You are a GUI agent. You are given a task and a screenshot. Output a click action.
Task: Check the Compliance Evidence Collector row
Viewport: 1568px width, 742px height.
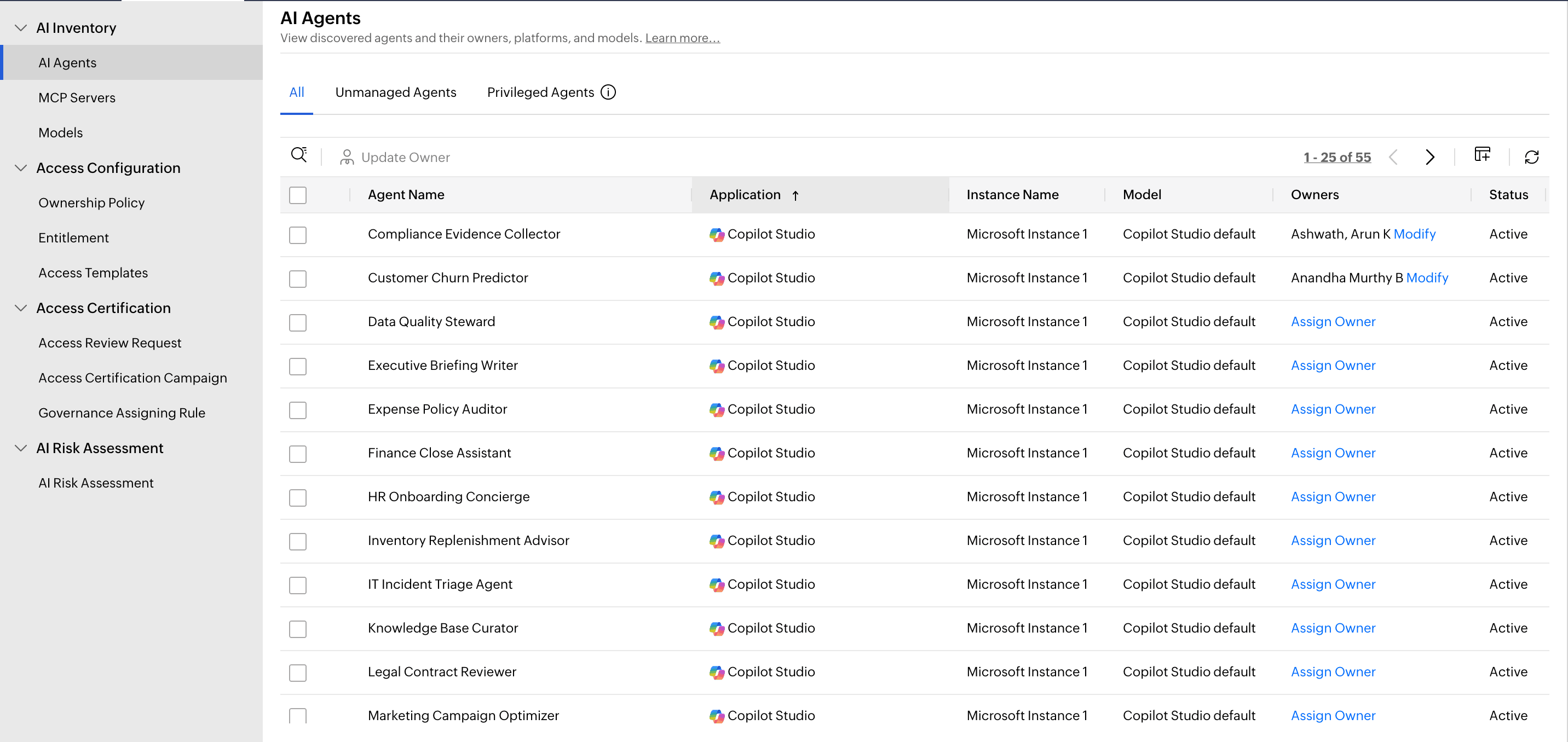click(298, 235)
